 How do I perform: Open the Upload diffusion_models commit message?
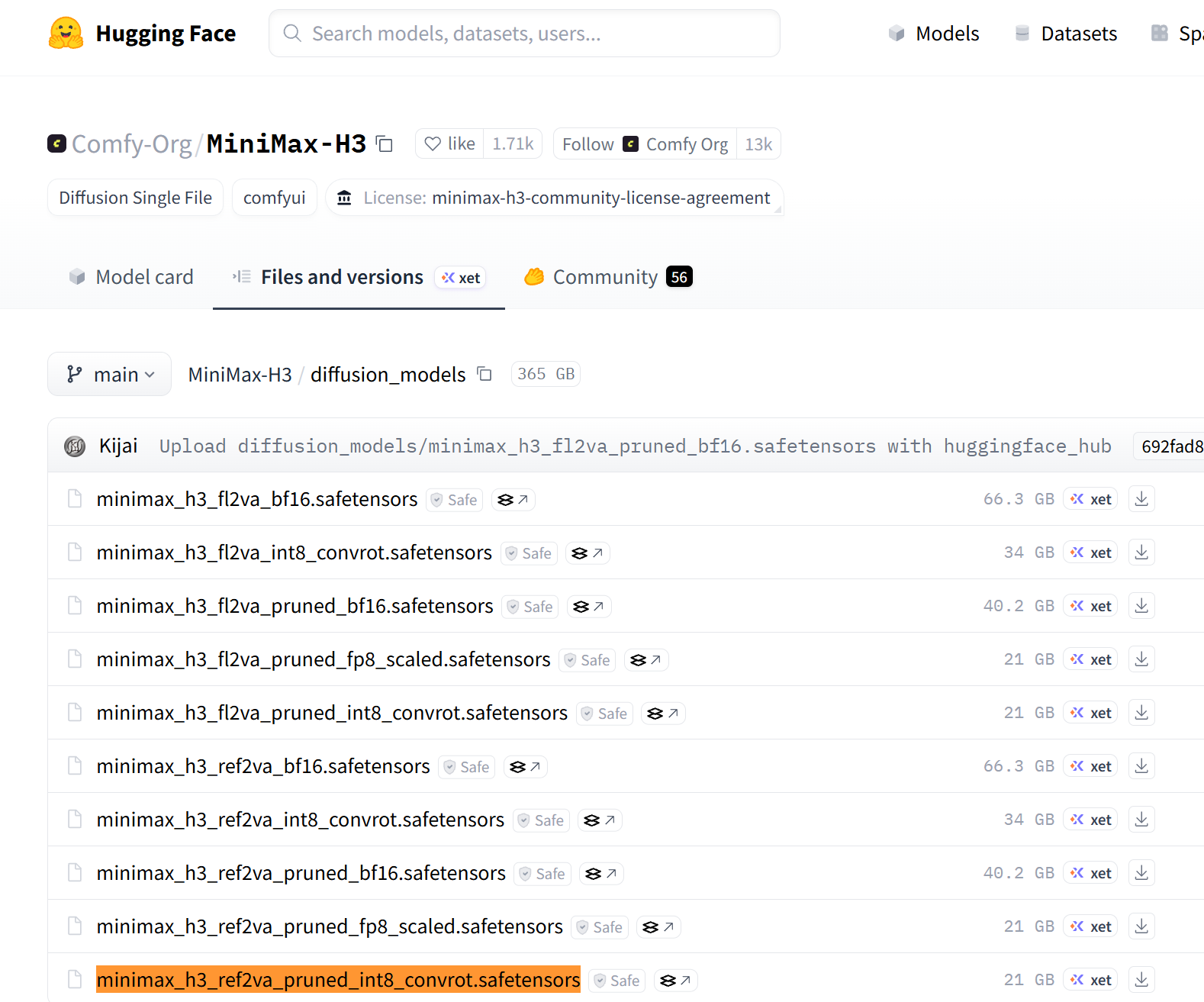(x=635, y=446)
